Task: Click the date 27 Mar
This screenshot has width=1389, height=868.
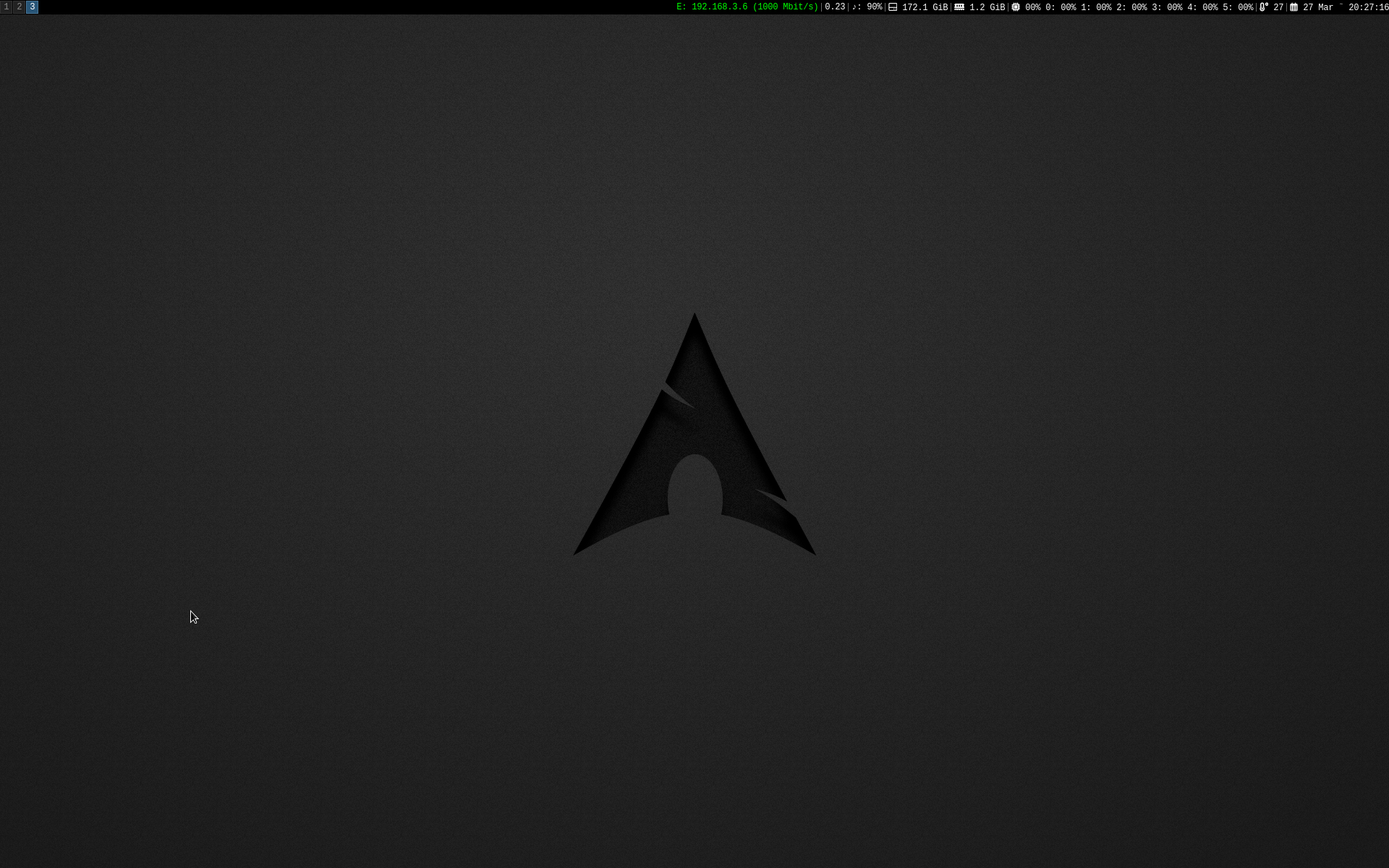Action: point(1318,7)
